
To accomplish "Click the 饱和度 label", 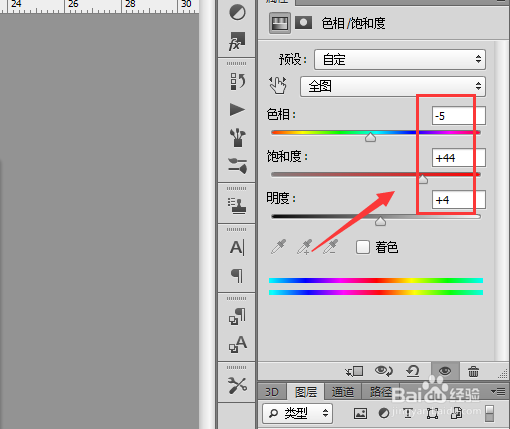I will pos(287,156).
